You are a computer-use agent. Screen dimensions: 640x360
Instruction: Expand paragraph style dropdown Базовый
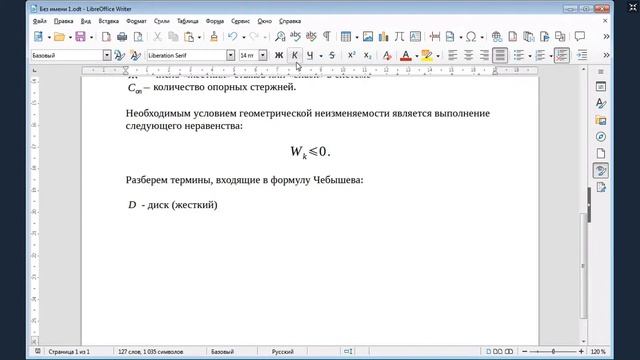107,55
